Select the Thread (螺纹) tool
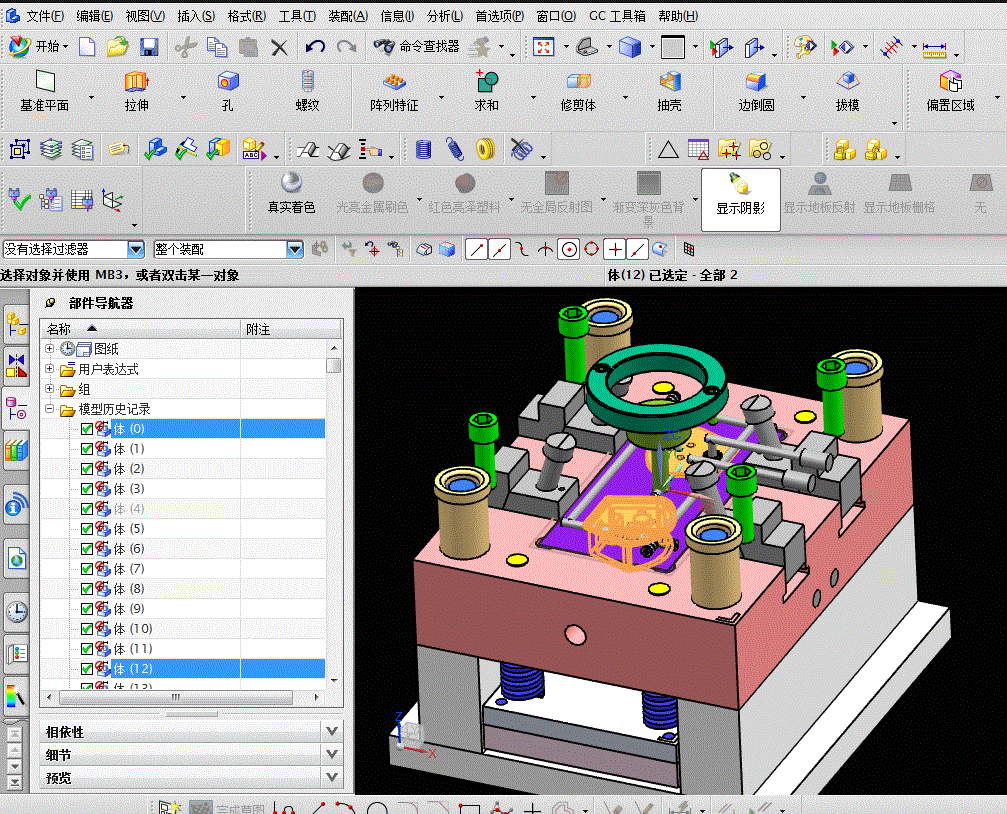 click(x=308, y=91)
